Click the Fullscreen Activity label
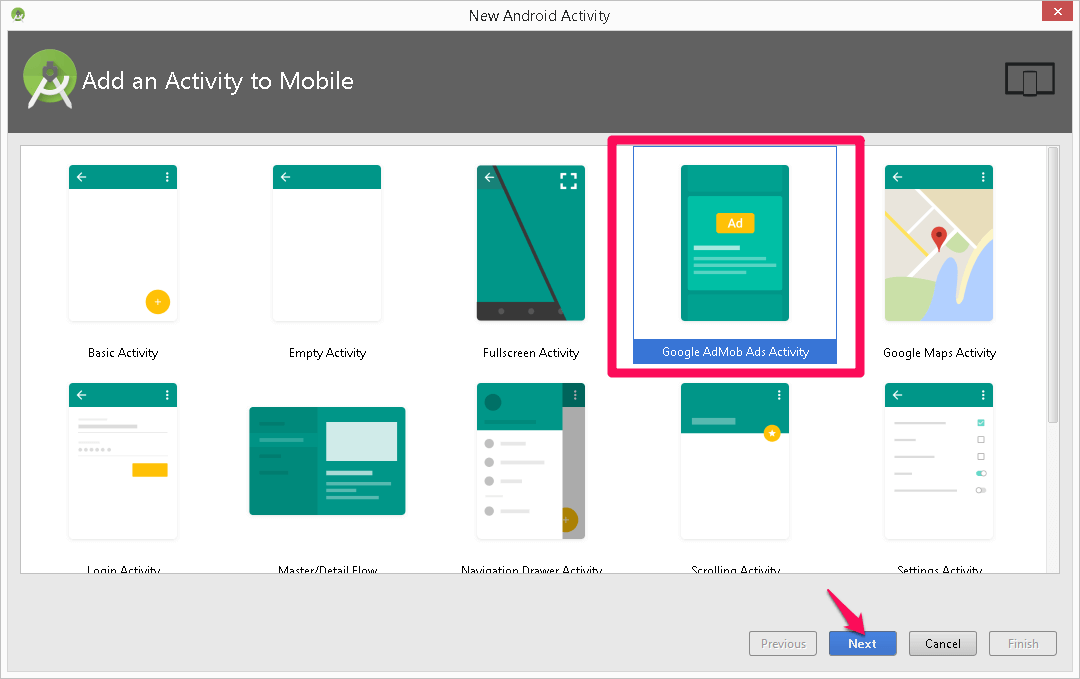This screenshot has width=1080, height=679. (x=531, y=353)
